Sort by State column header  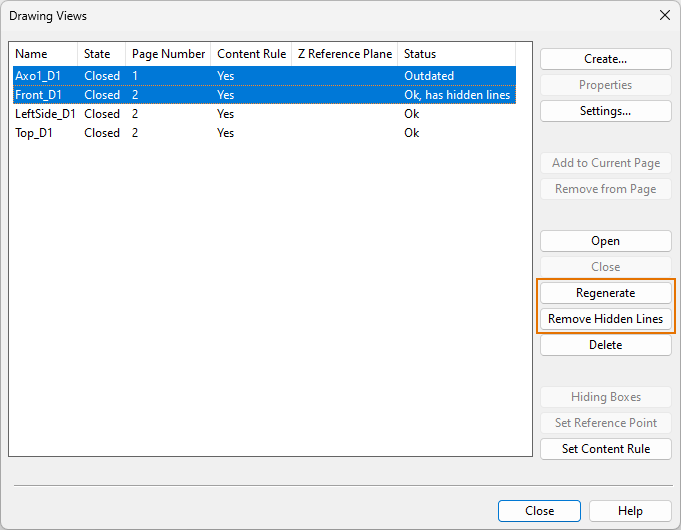pyautogui.click(x=101, y=54)
